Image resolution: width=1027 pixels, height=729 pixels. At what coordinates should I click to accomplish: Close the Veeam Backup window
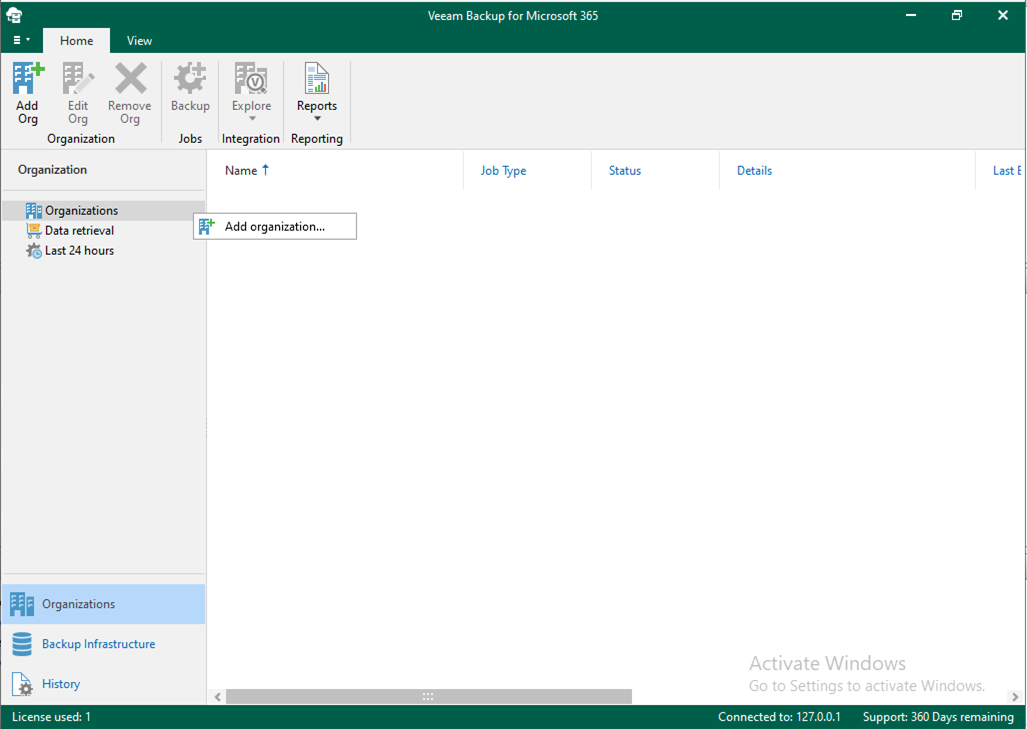(1003, 15)
